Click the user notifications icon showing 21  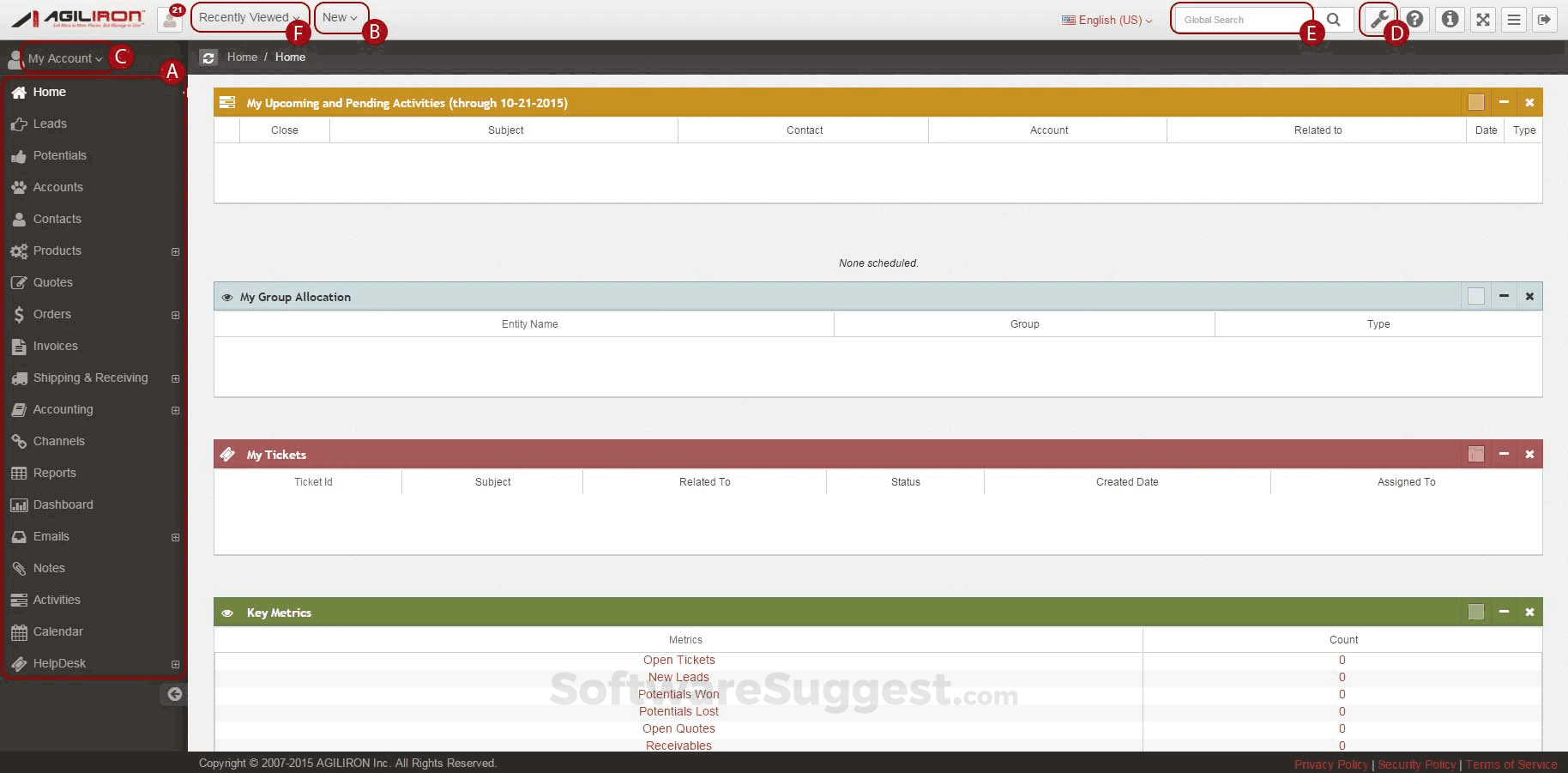[x=169, y=19]
